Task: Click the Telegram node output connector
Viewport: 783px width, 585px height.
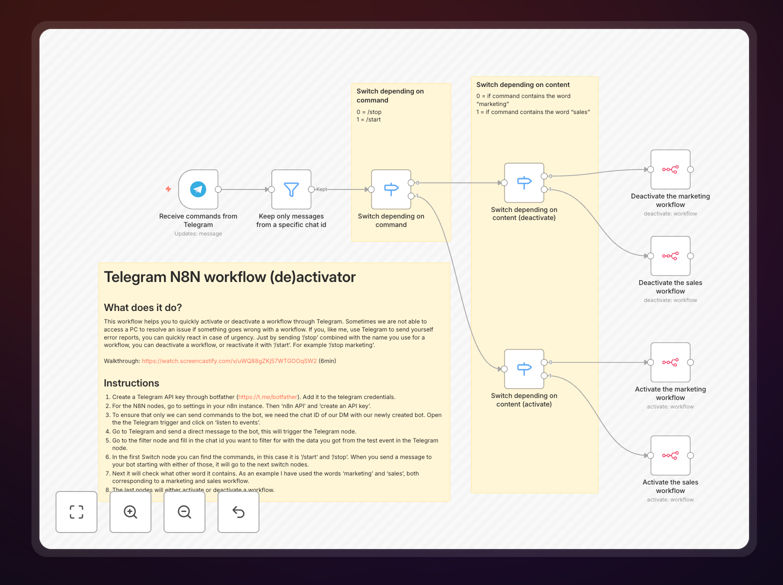Action: point(218,189)
